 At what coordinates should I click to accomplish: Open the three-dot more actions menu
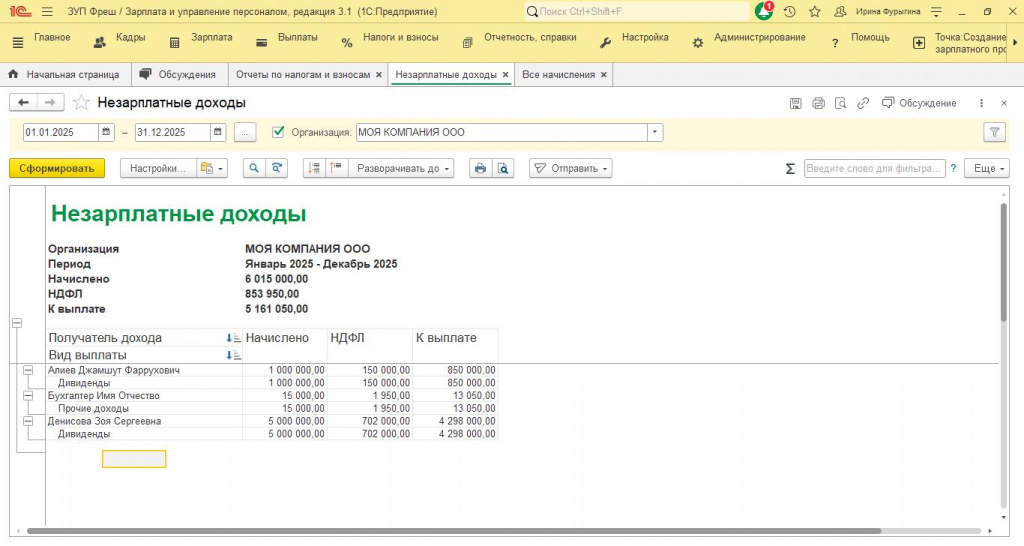[981, 103]
